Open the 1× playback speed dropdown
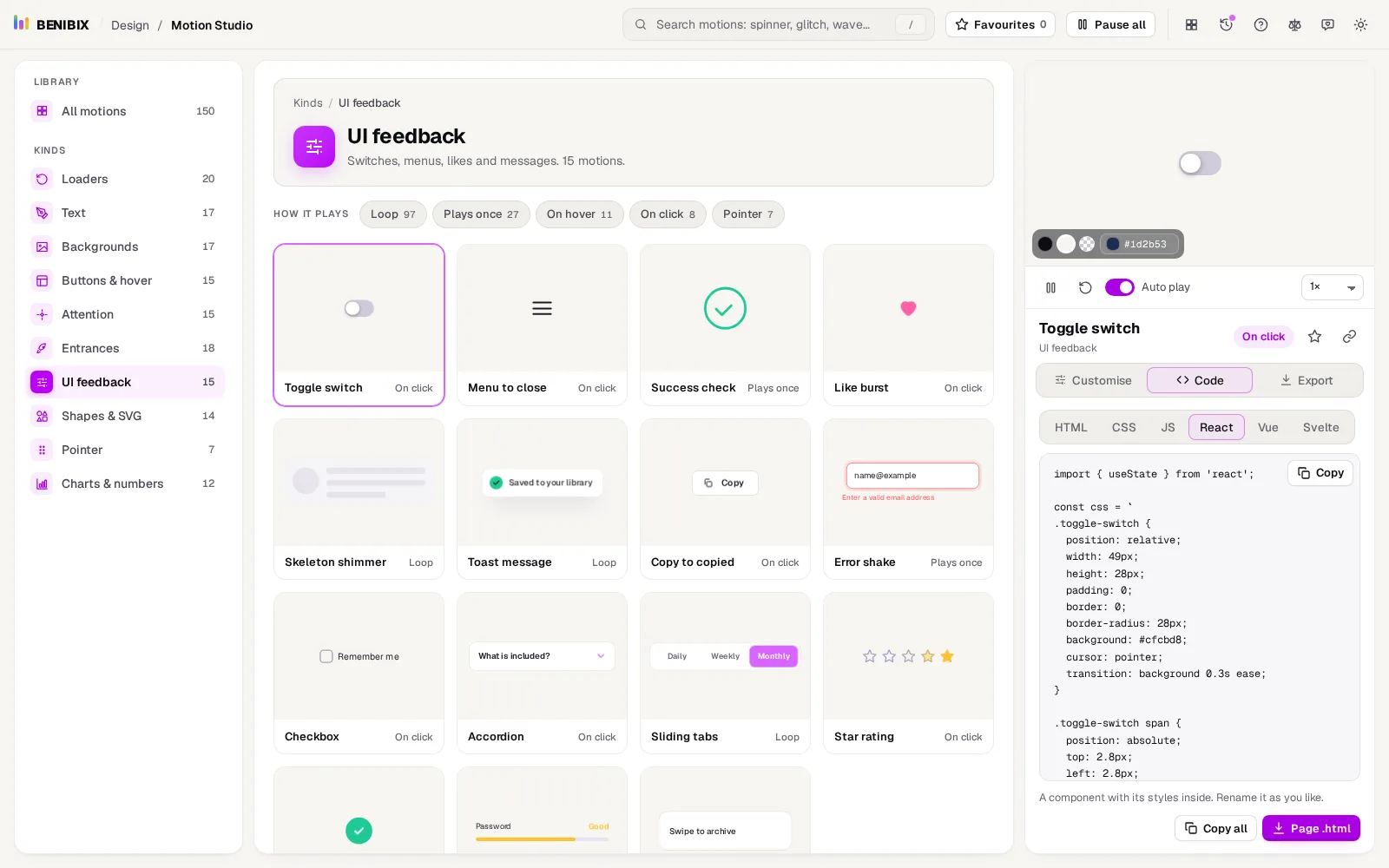Viewport: 1389px width, 868px height. coord(1333,287)
